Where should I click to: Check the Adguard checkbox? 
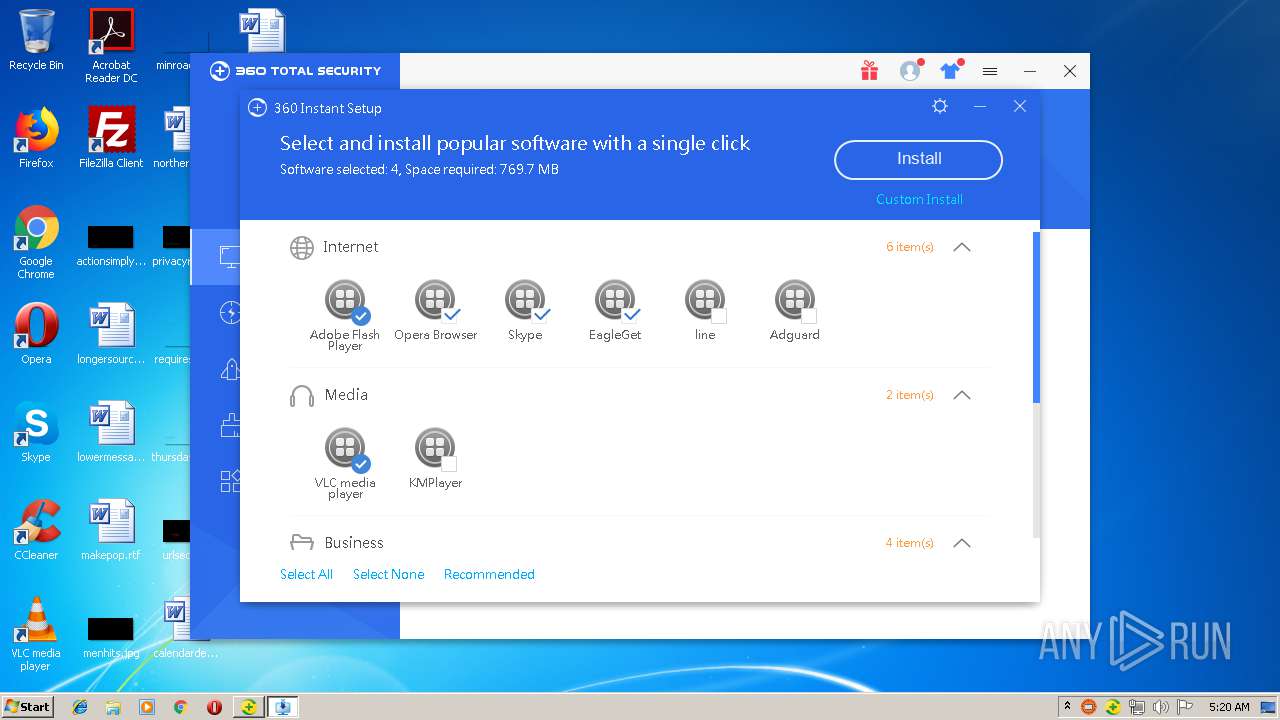[809, 316]
